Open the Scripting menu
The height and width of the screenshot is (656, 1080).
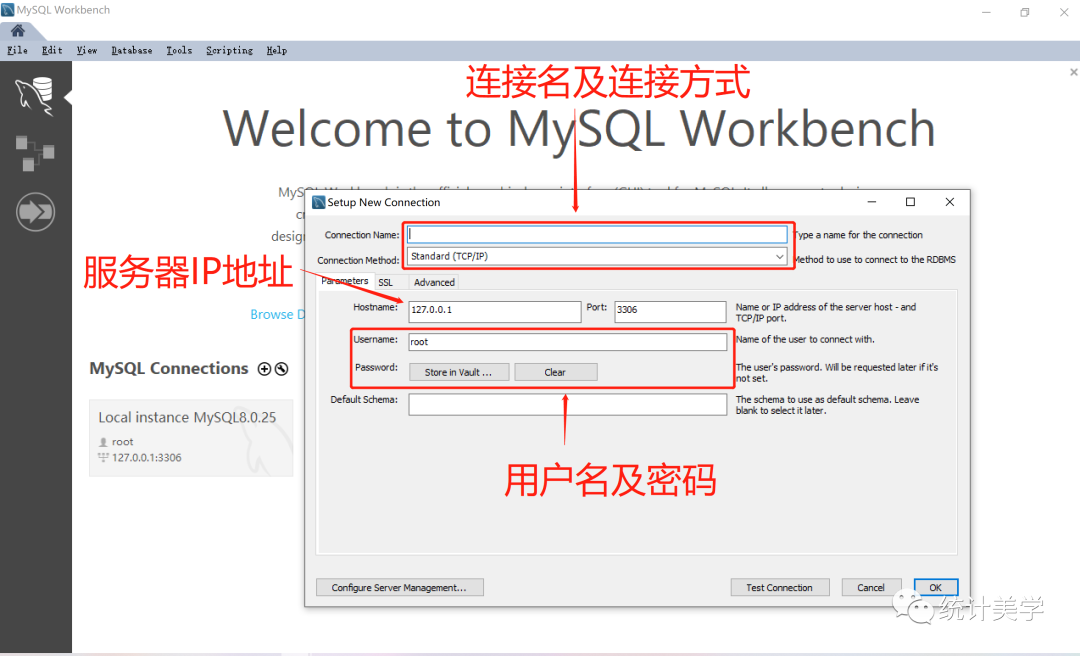(229, 50)
